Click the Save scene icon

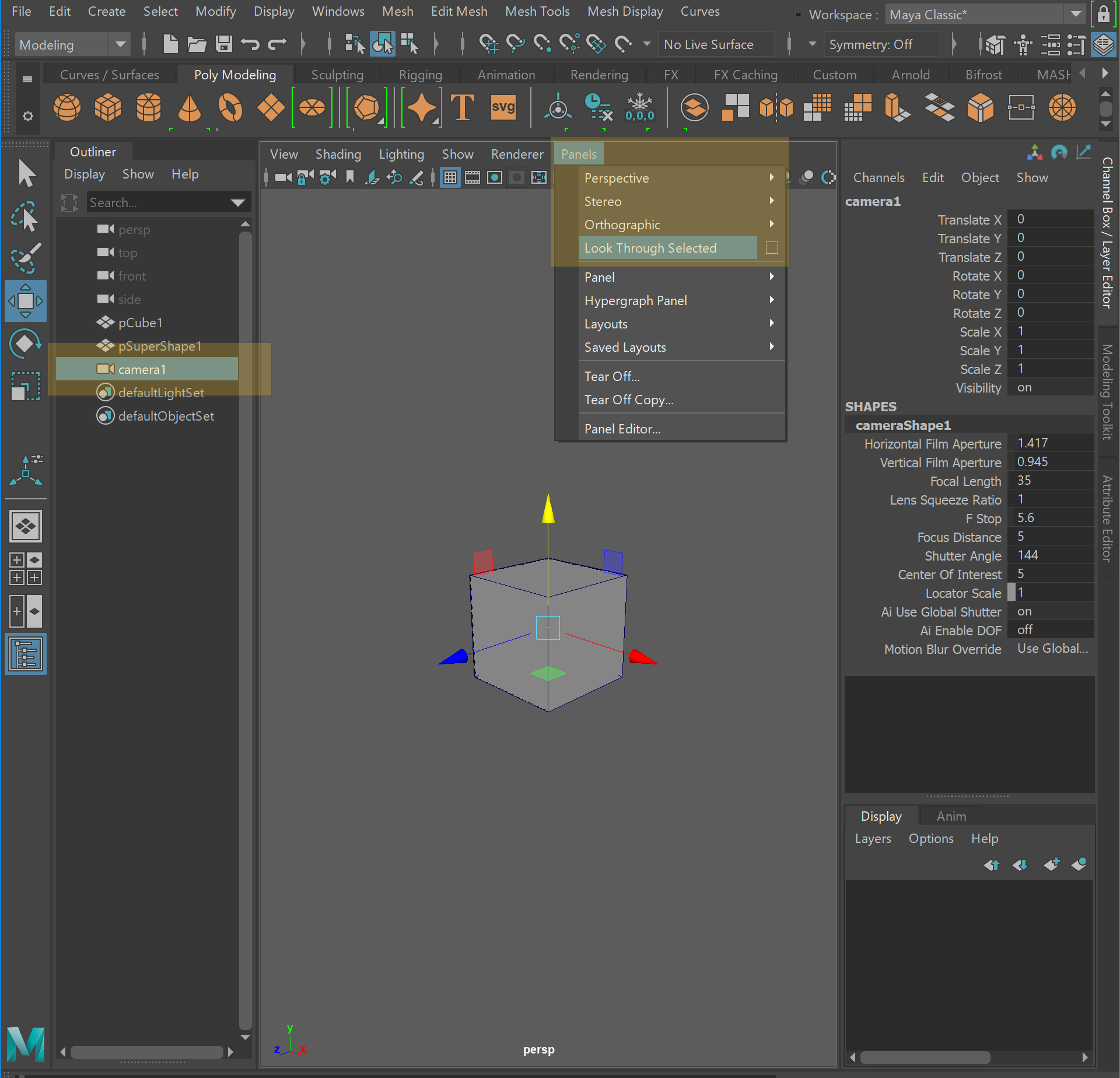click(x=224, y=44)
